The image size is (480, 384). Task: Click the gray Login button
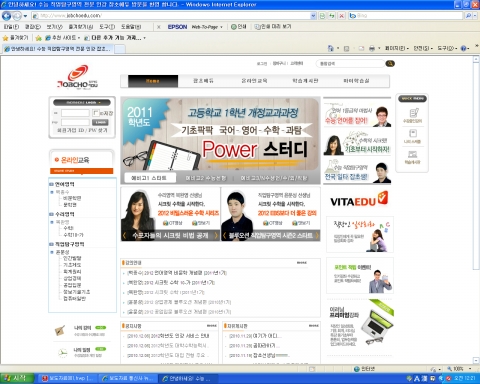pos(100,122)
